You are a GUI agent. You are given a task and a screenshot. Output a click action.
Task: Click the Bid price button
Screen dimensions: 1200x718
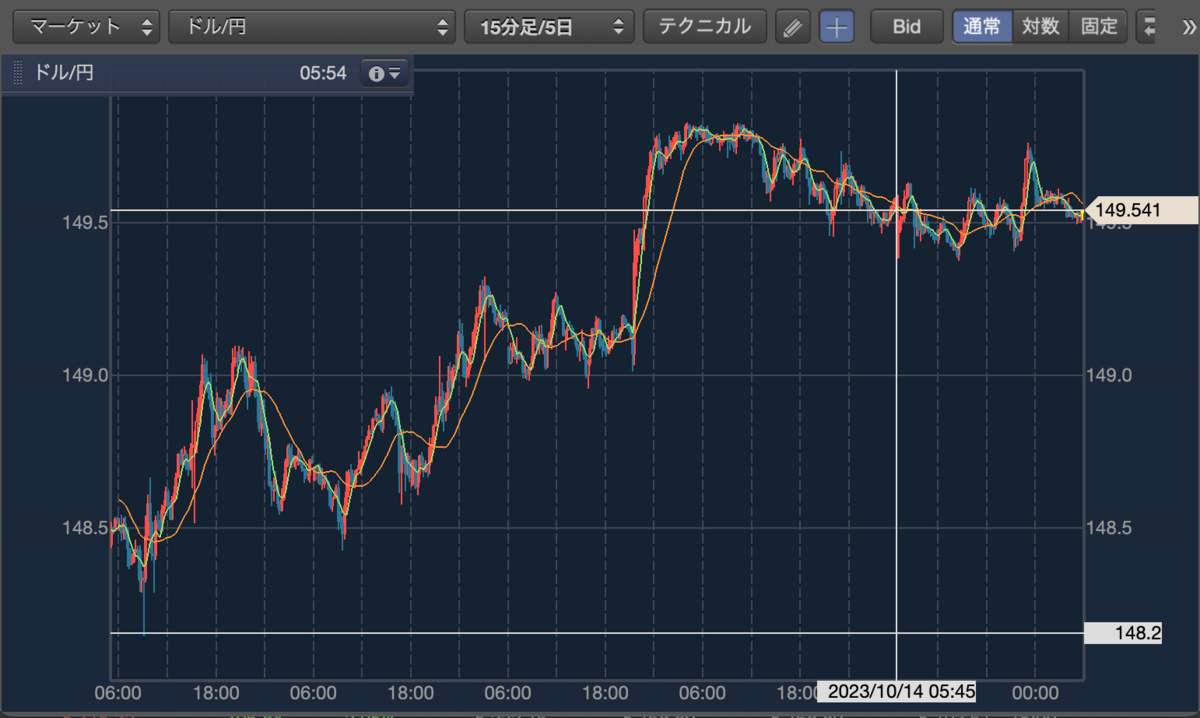[906, 27]
